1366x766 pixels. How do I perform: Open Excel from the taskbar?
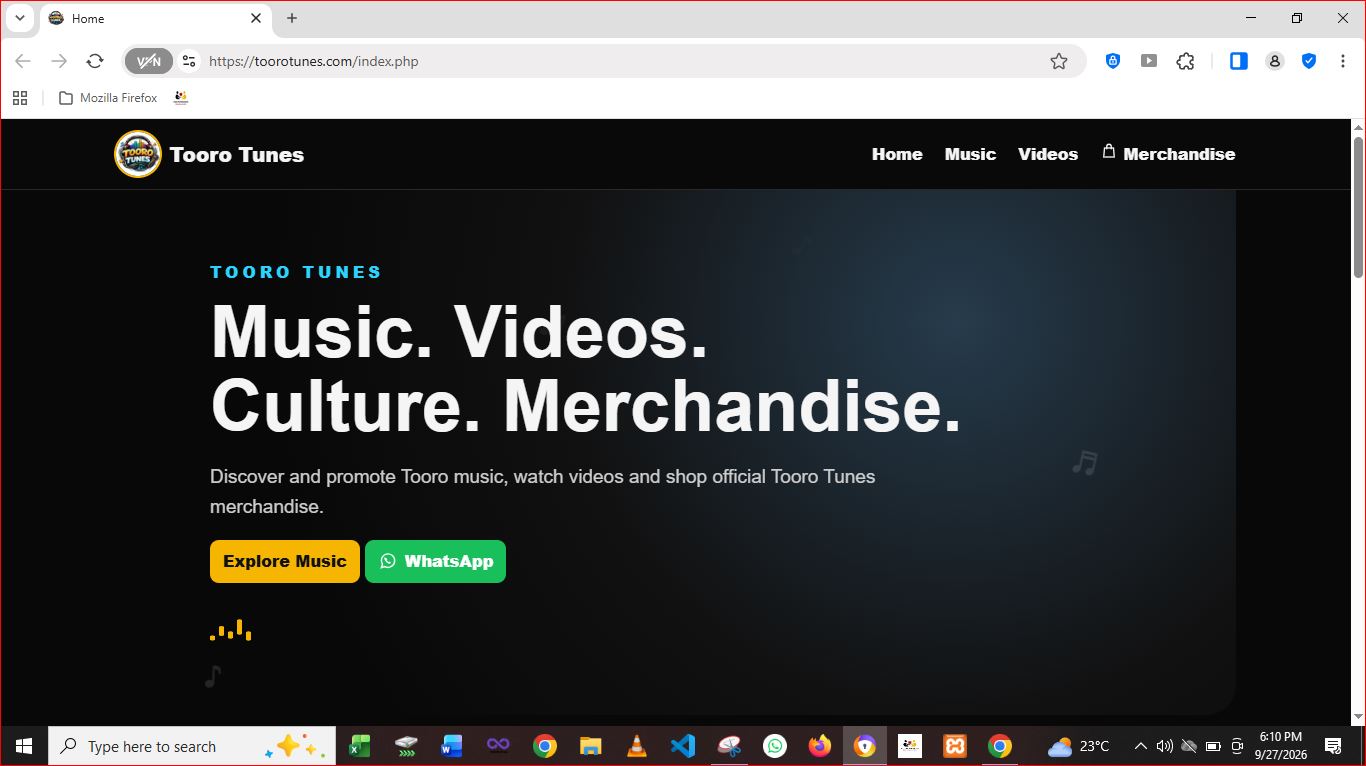pyautogui.click(x=359, y=746)
